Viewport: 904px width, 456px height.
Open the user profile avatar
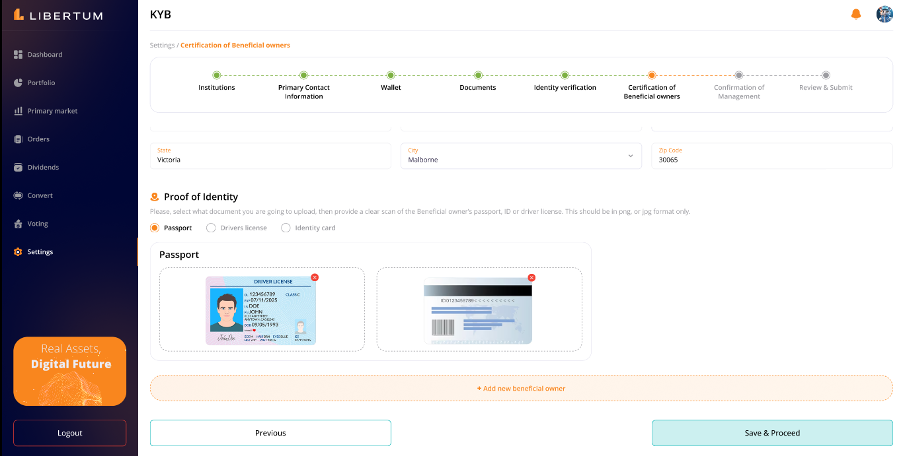(x=884, y=14)
